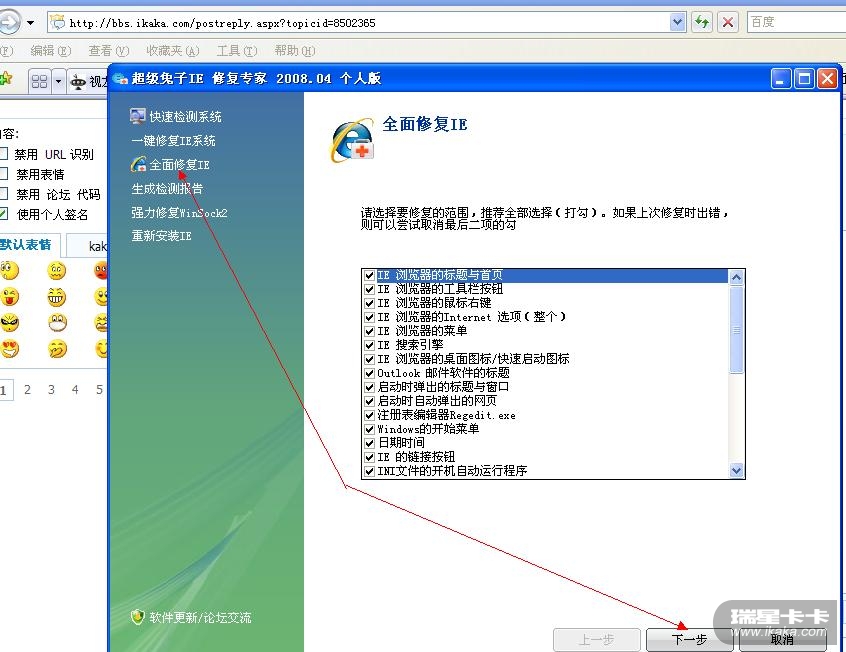
Task: Click the 下一步 button
Action: tap(689, 640)
